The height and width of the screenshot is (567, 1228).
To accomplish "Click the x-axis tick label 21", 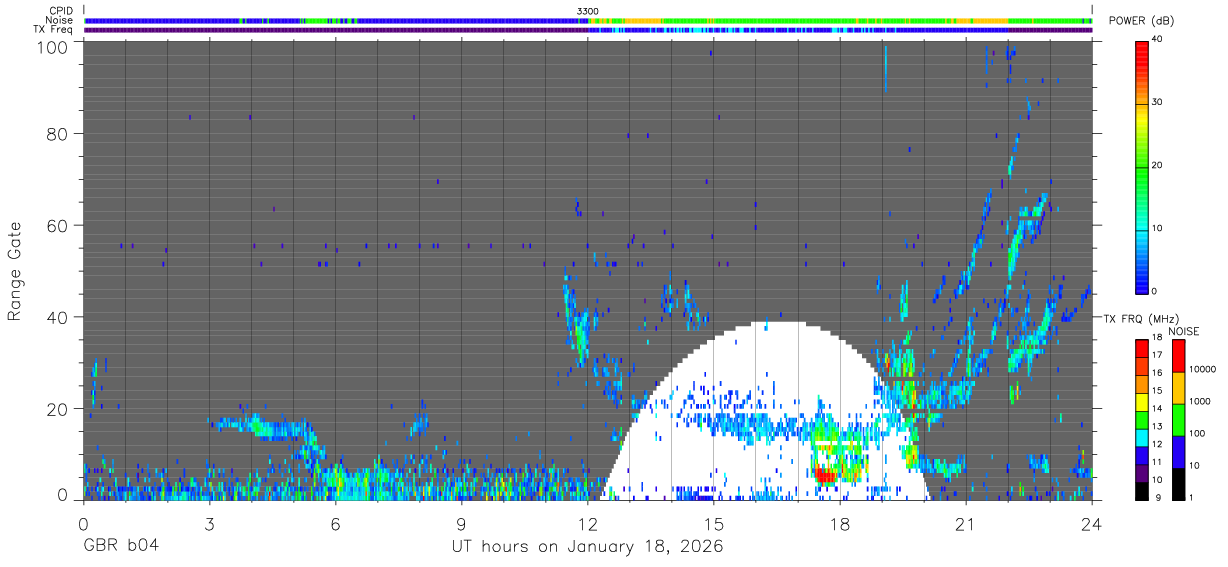I will click(x=966, y=523).
